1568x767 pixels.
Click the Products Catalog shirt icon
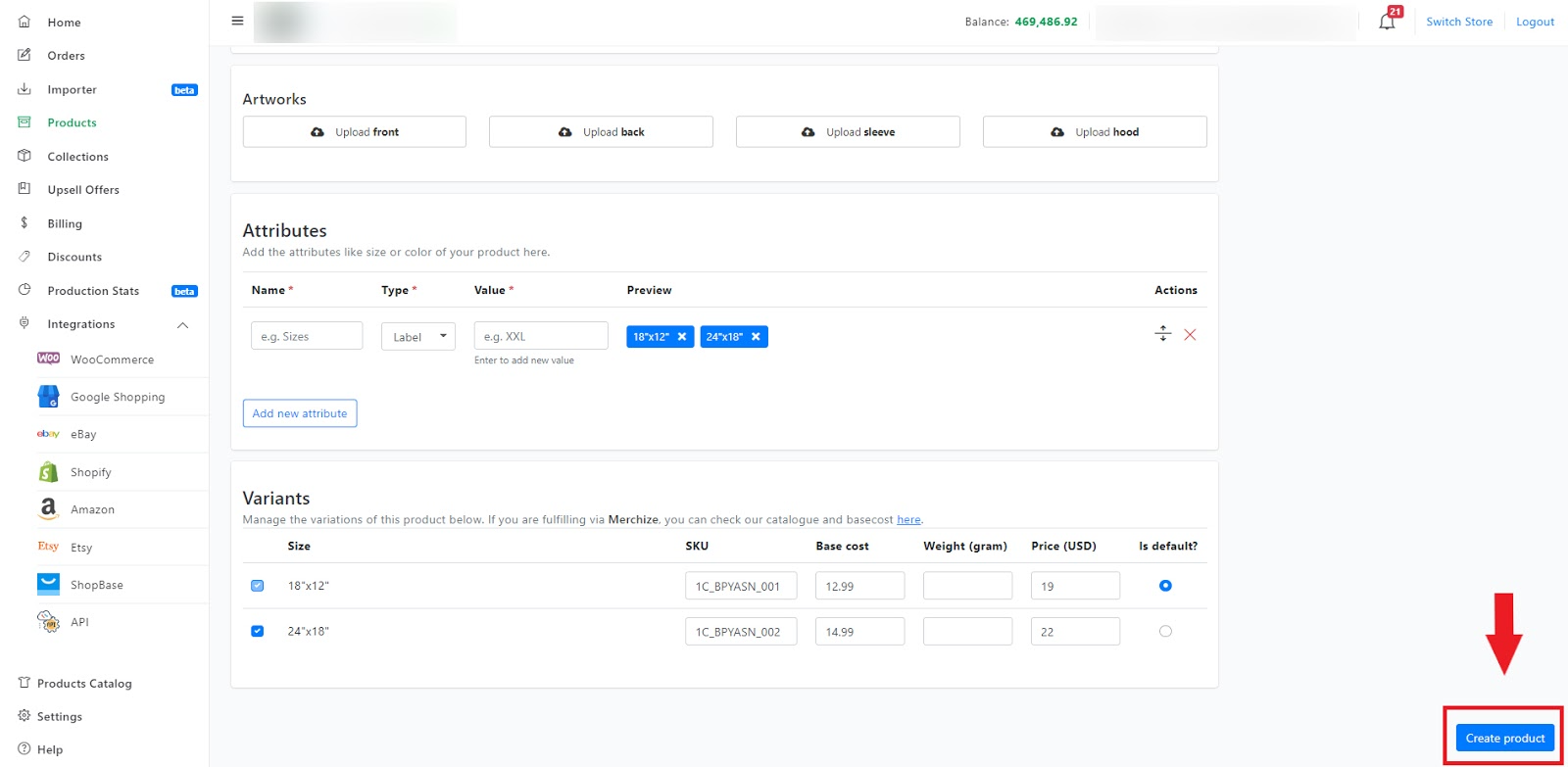(24, 683)
